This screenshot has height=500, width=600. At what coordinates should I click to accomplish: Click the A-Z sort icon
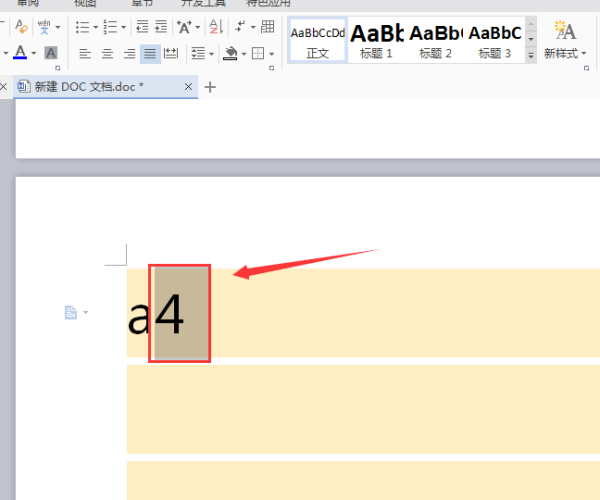click(x=216, y=27)
